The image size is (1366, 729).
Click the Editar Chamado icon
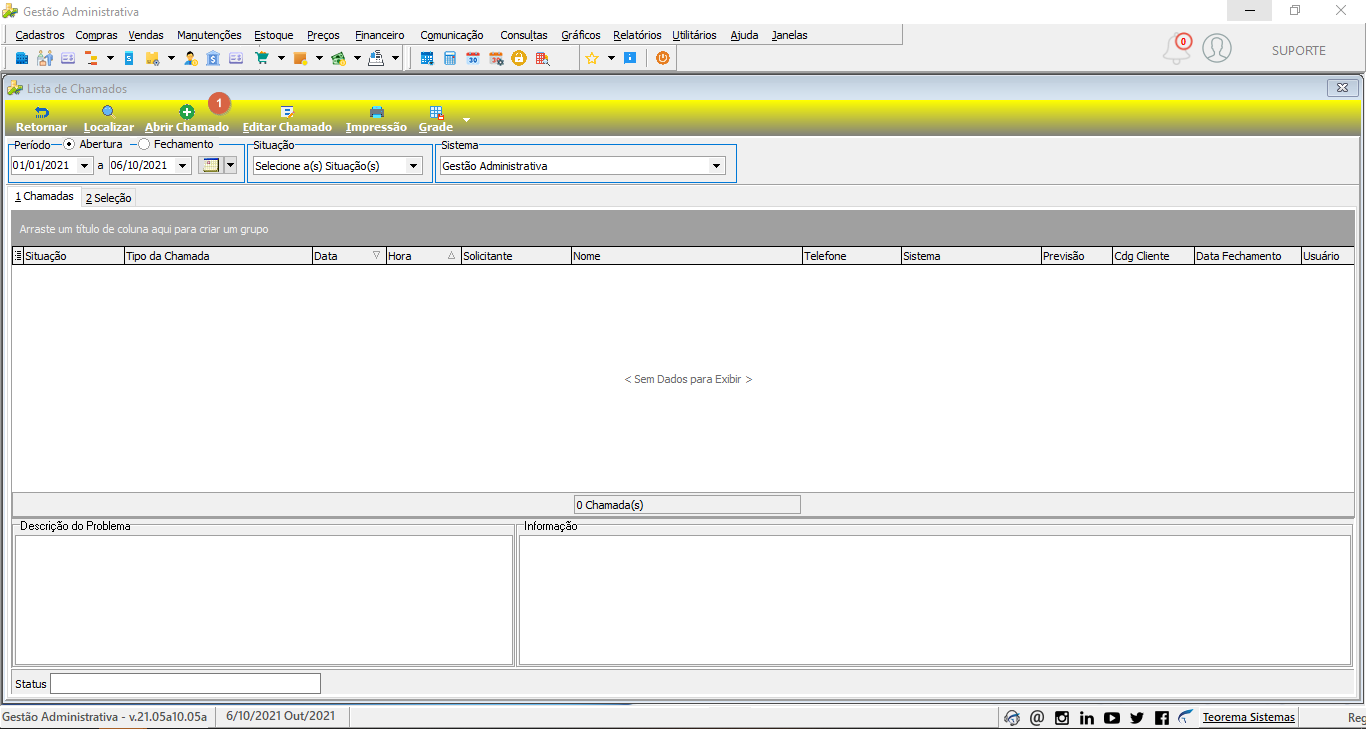[x=287, y=112]
